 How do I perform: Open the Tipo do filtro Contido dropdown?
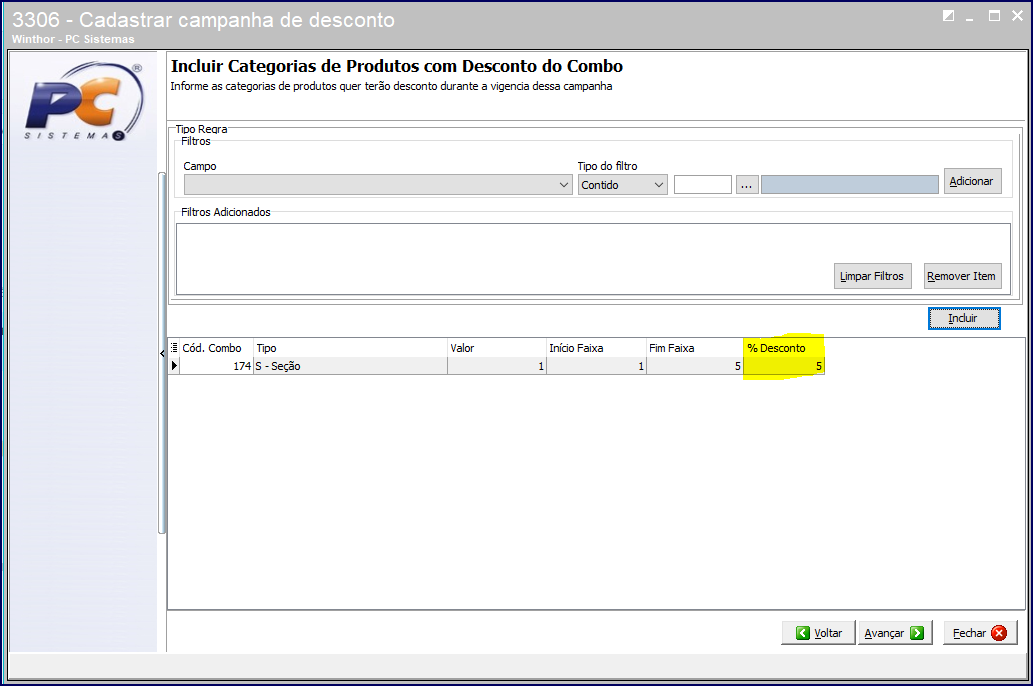(623, 185)
